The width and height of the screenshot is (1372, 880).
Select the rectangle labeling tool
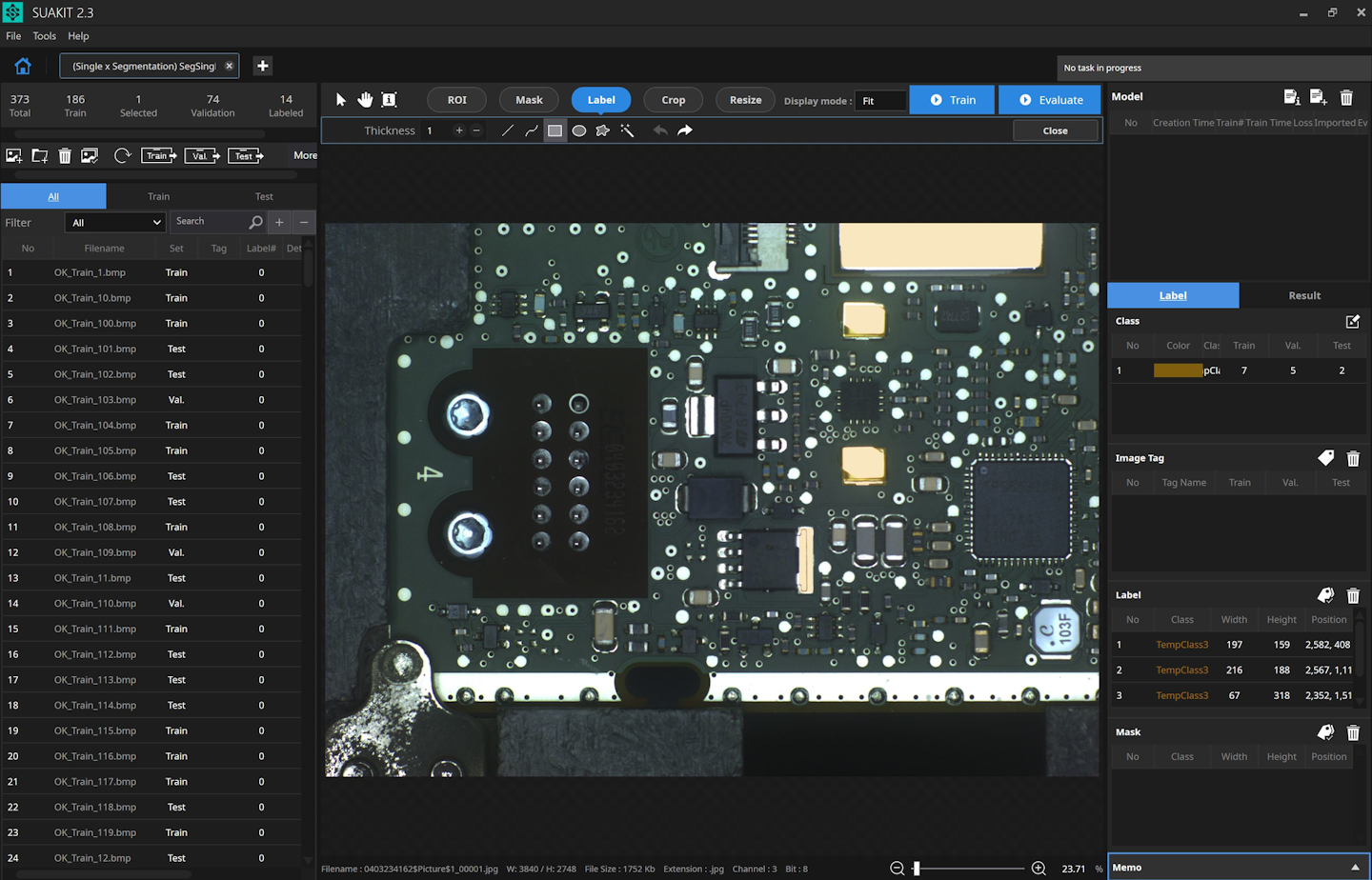click(x=555, y=130)
